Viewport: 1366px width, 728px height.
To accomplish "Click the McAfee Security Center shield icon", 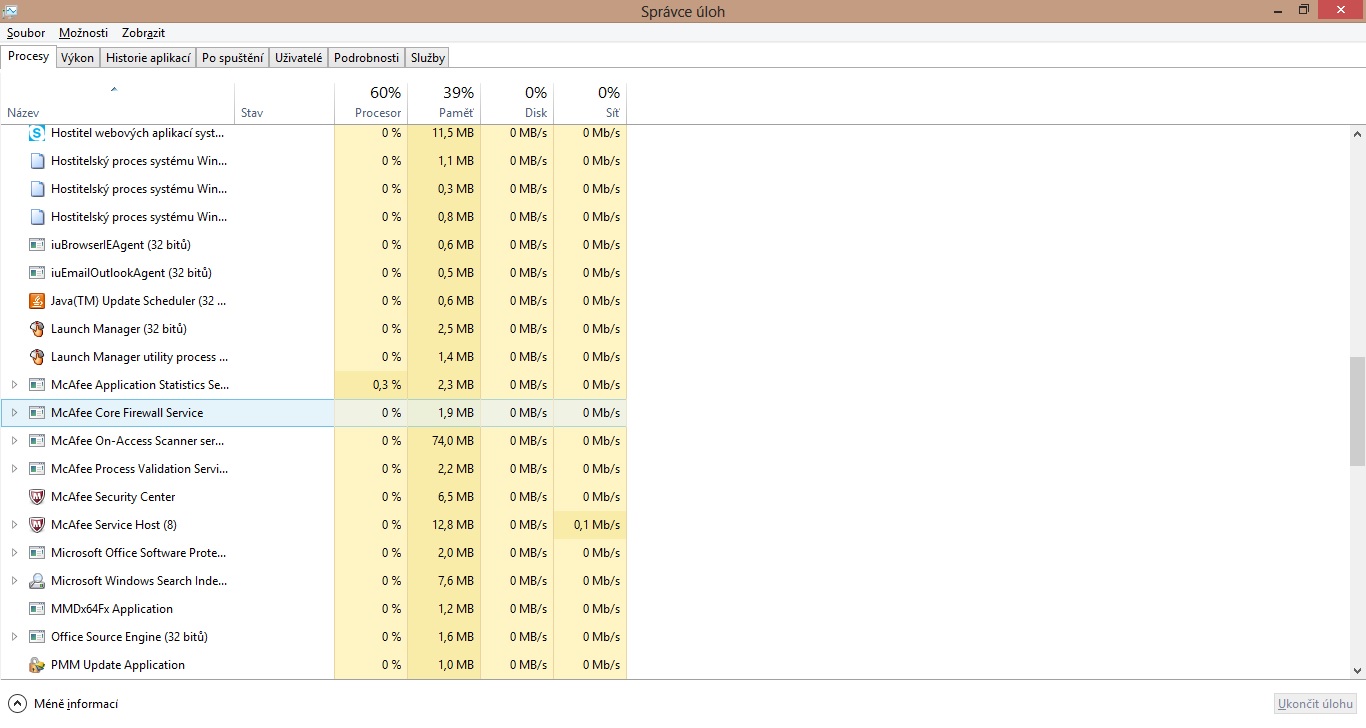I will [37, 497].
